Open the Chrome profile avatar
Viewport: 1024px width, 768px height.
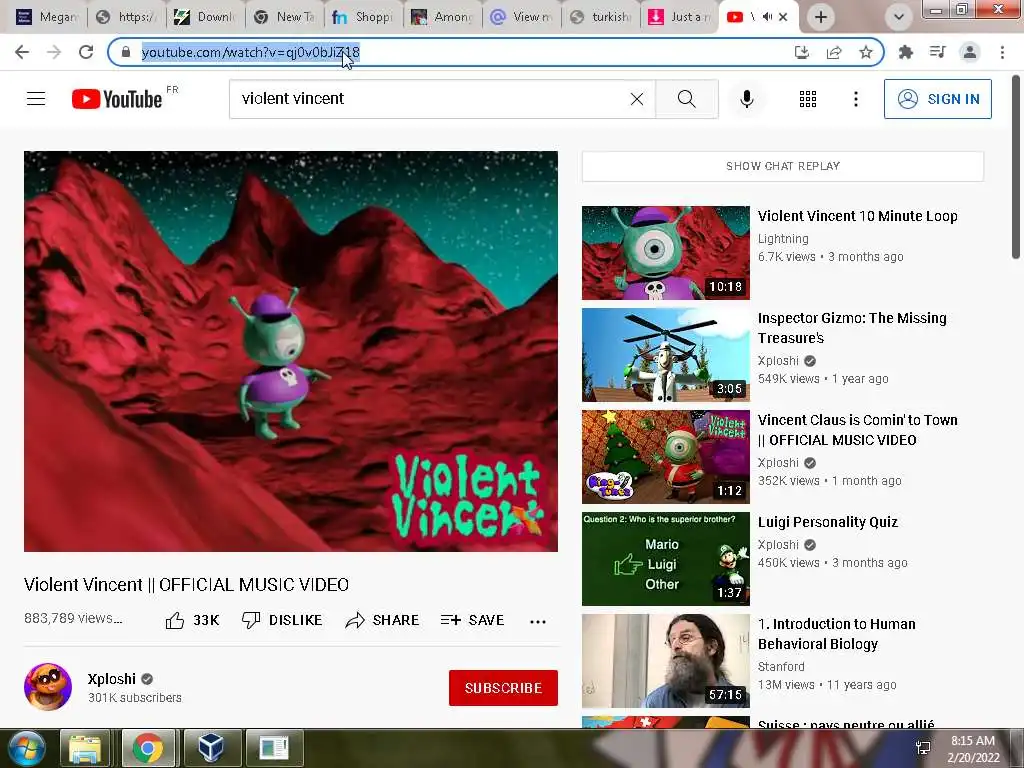(x=970, y=52)
